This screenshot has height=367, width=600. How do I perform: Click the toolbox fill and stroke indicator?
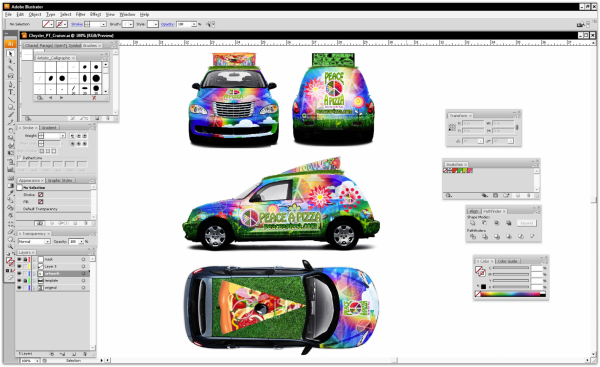(x=10, y=262)
